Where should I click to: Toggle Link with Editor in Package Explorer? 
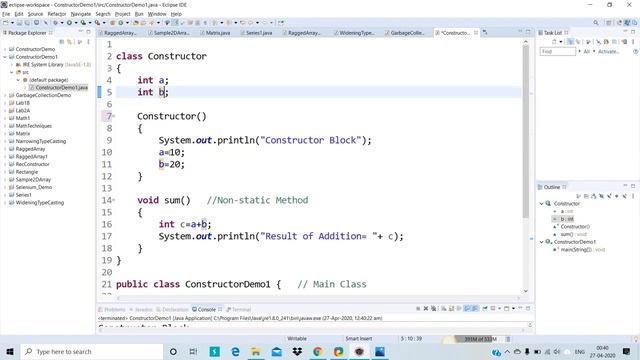(x=69, y=42)
